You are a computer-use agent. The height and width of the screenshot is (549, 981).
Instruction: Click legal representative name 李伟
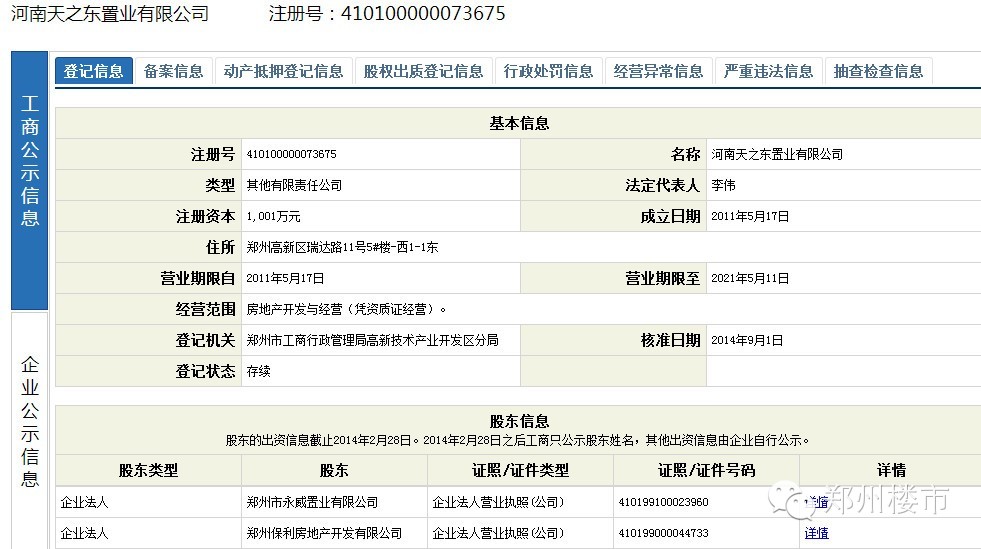[723, 185]
